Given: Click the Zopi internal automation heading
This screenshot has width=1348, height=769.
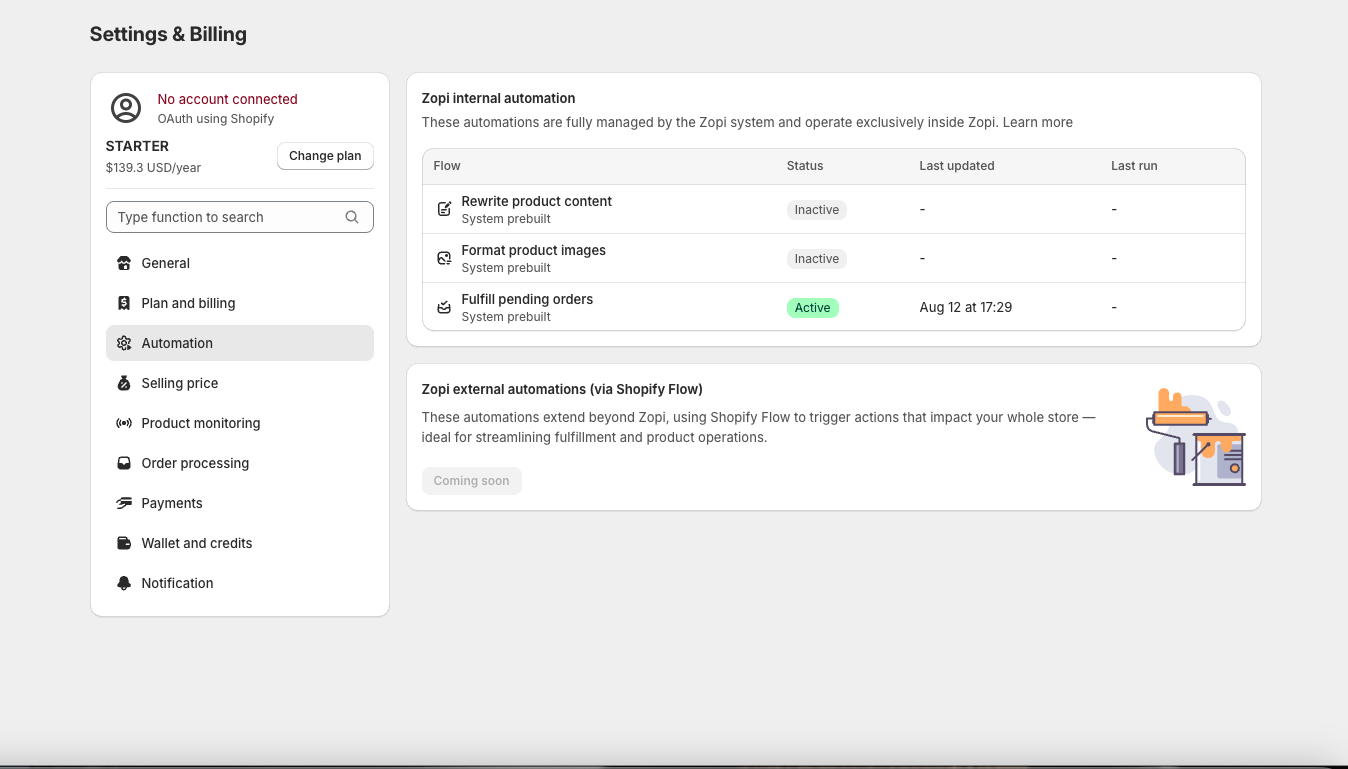Looking at the screenshot, I should click(x=499, y=98).
